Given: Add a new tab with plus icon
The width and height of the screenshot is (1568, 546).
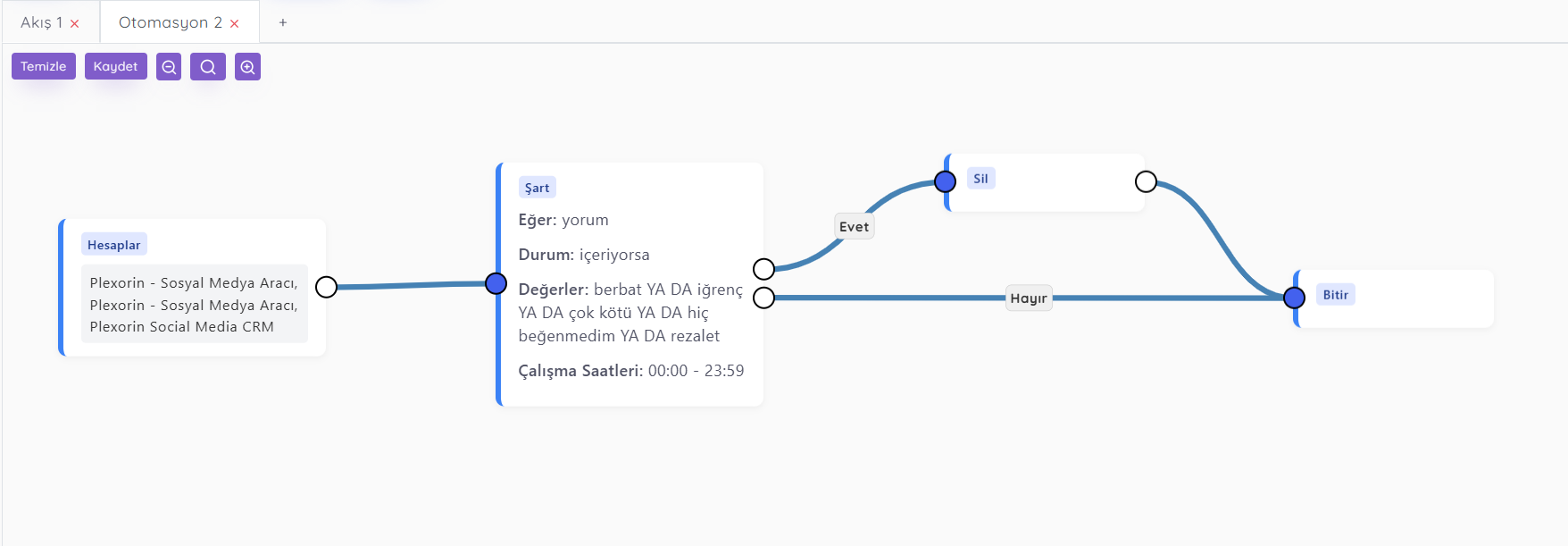Looking at the screenshot, I should (x=283, y=22).
